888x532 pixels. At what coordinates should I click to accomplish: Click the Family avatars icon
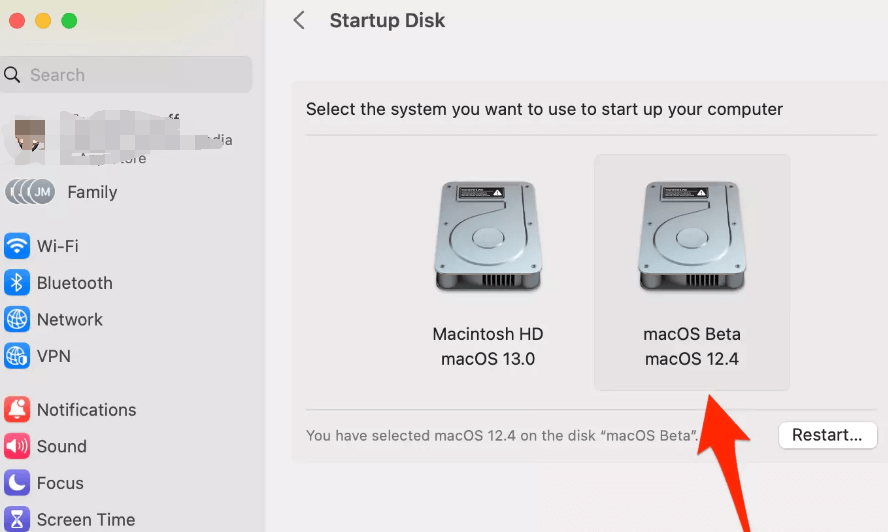click(29, 192)
